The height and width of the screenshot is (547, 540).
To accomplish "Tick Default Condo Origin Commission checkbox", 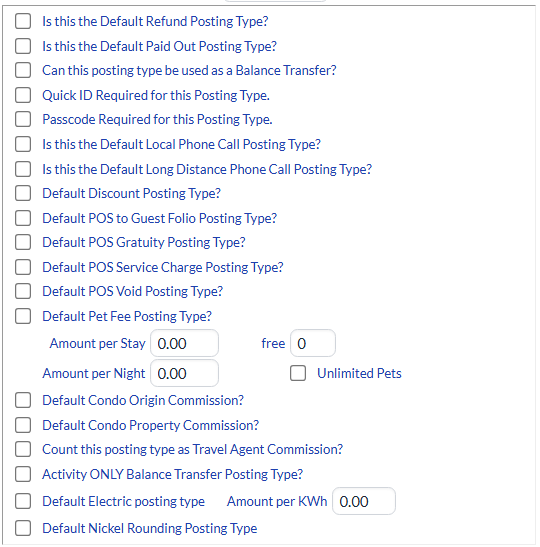I will tap(23, 400).
